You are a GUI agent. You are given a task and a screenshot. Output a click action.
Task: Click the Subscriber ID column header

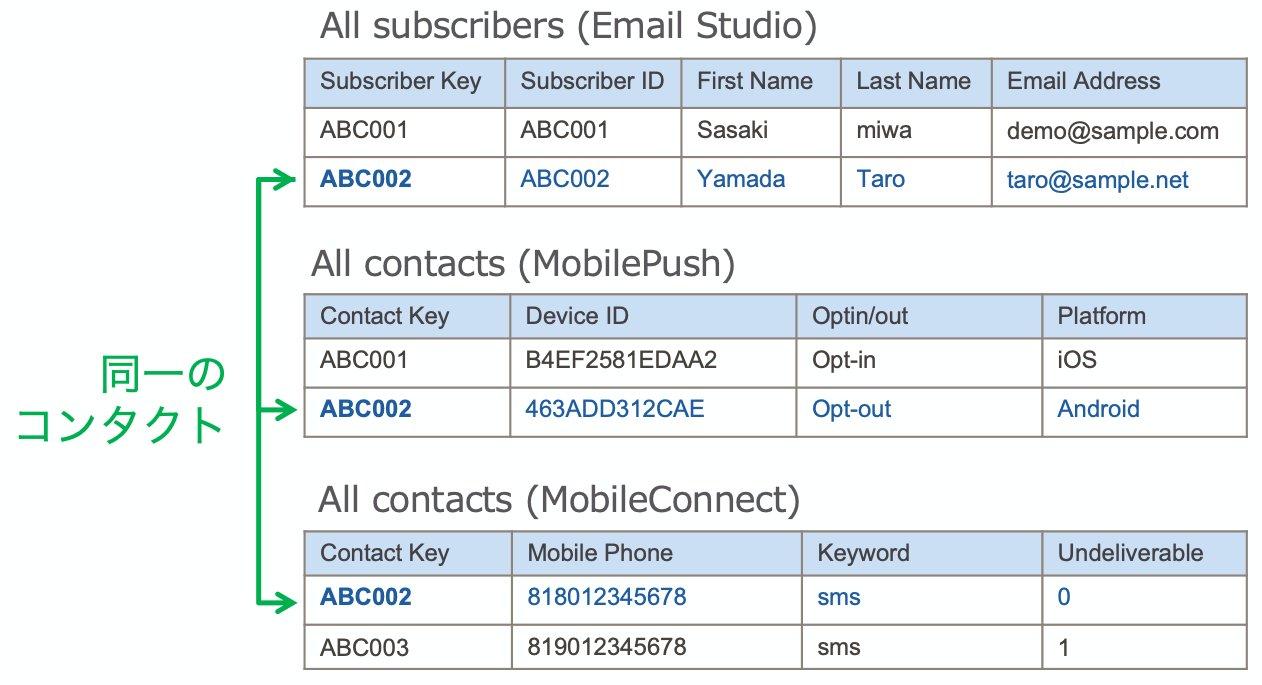click(x=592, y=82)
